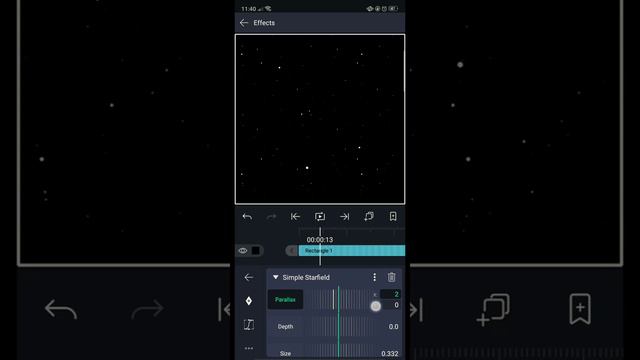640x360 pixels.
Task: Tap the 11:40 clock in the status bar
Action: (249, 9)
